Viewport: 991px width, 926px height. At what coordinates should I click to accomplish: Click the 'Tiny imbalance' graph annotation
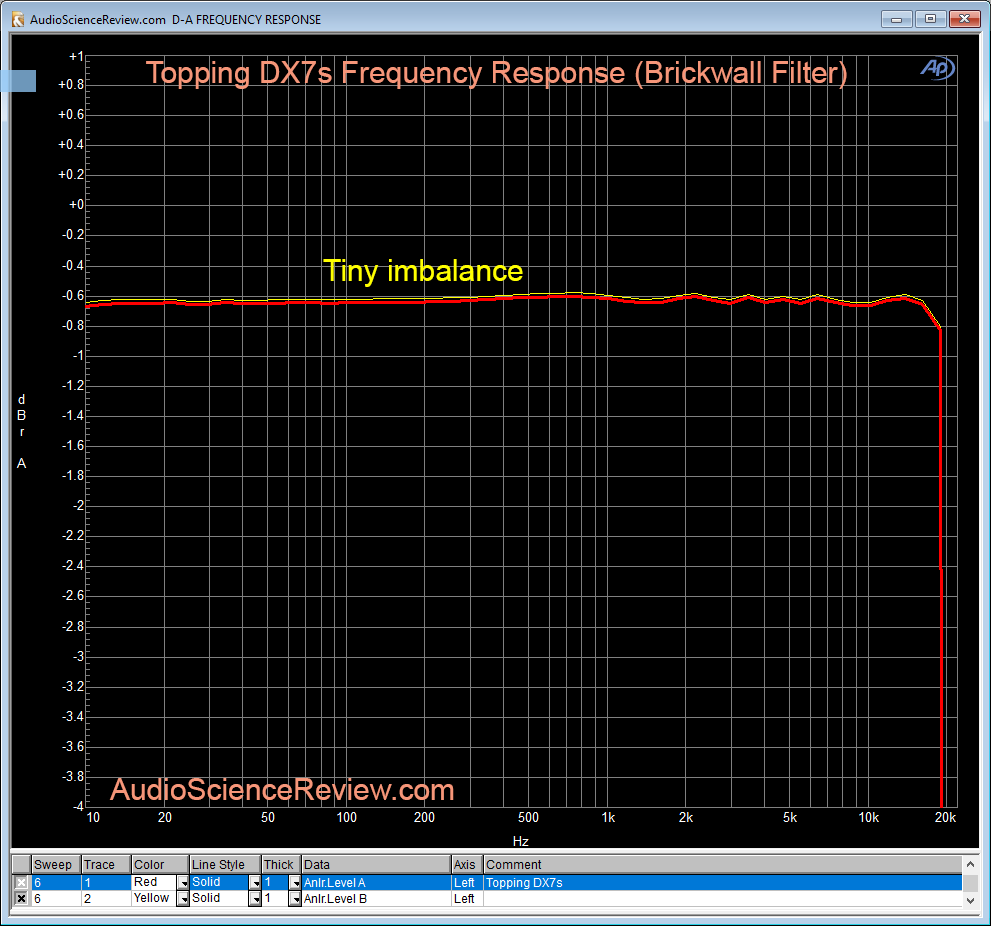423,271
